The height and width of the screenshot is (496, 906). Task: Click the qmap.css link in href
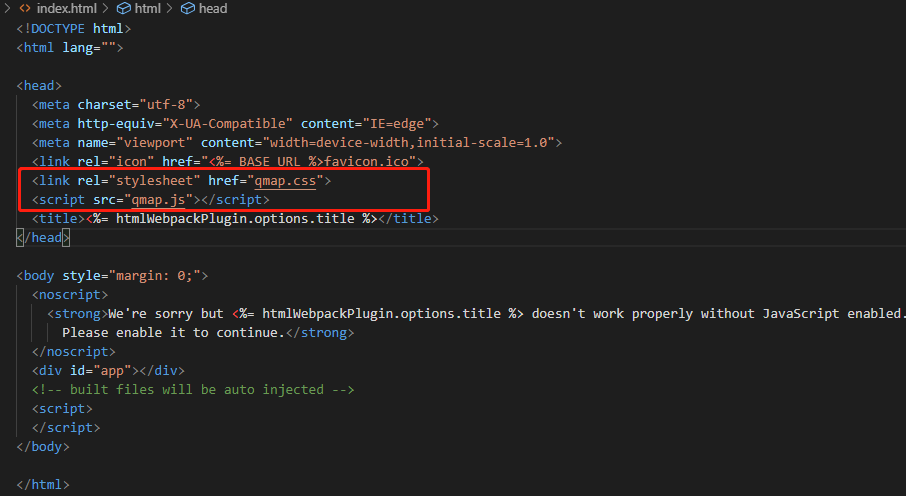pyautogui.click(x=285, y=181)
